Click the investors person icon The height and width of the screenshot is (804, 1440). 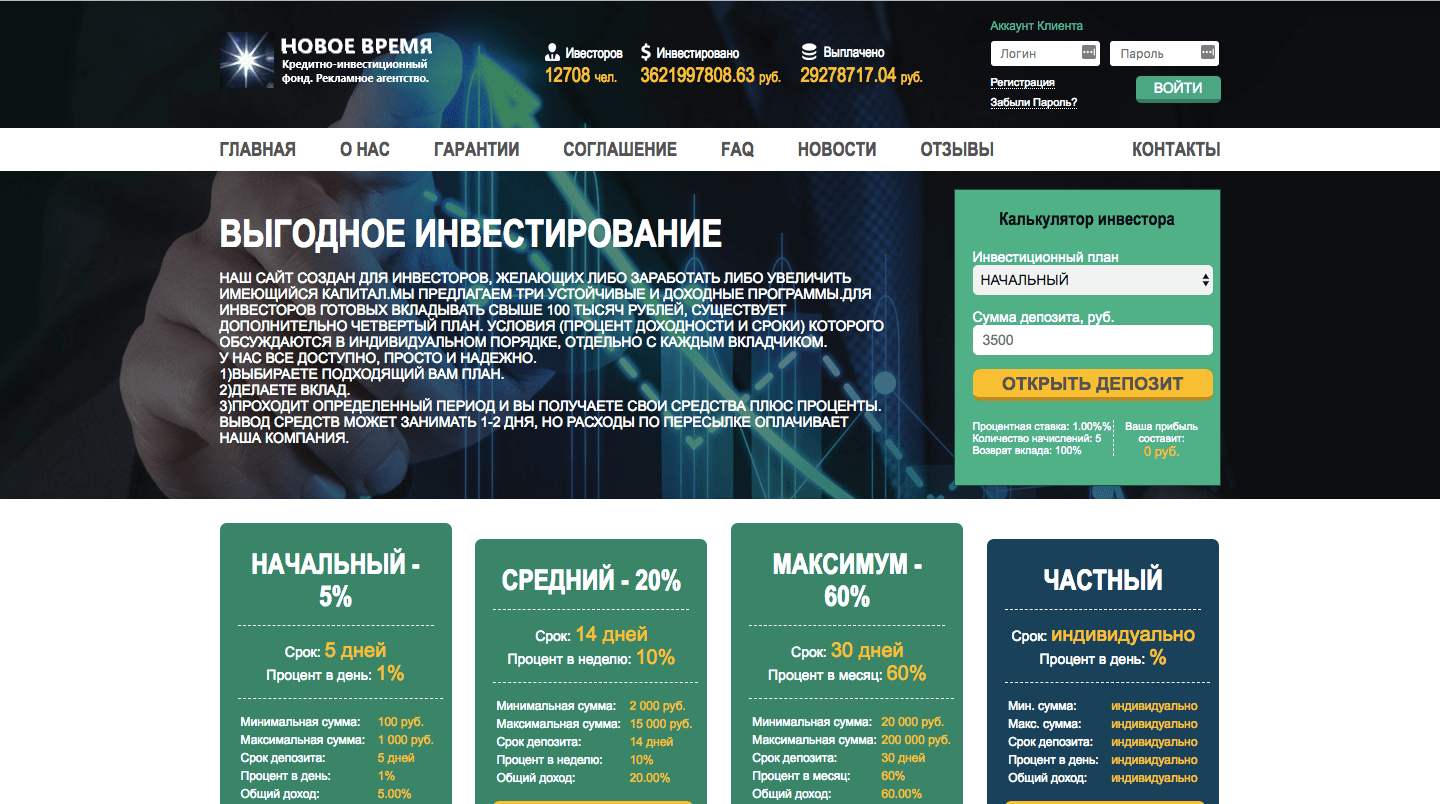coord(552,53)
